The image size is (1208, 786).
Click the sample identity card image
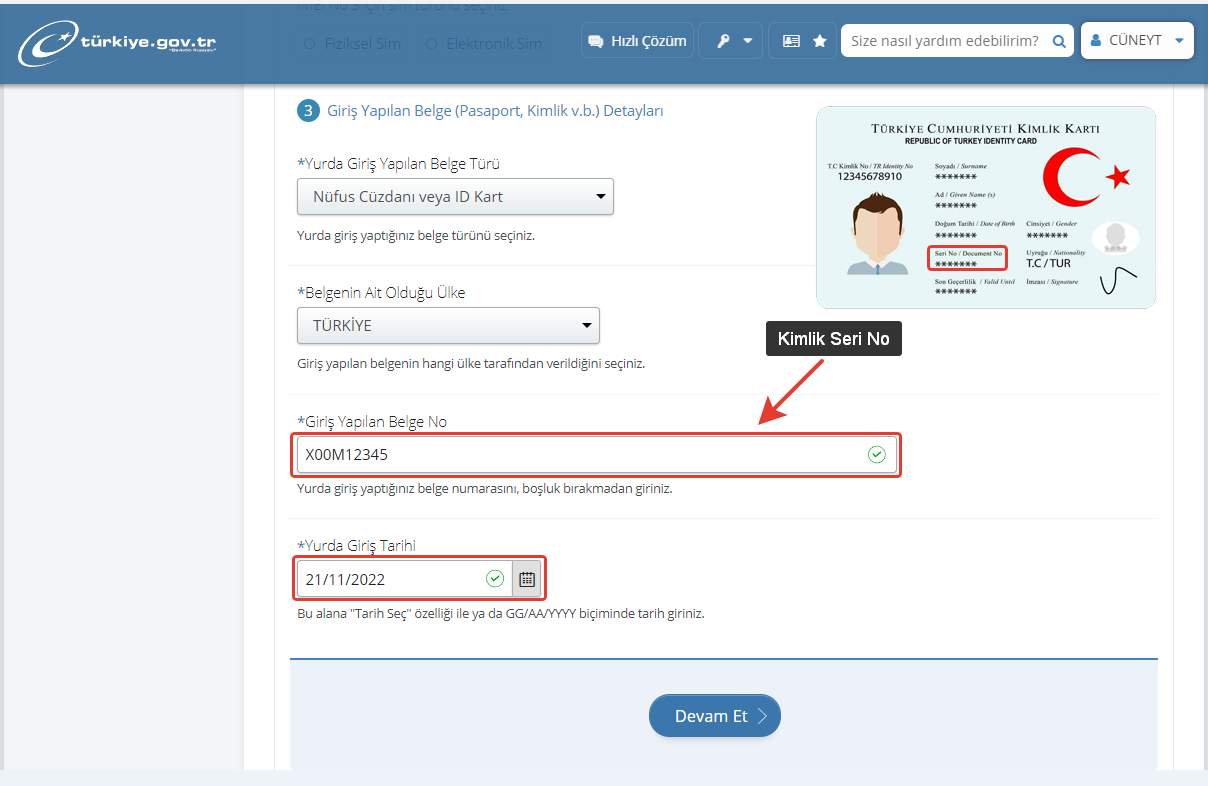[985, 207]
